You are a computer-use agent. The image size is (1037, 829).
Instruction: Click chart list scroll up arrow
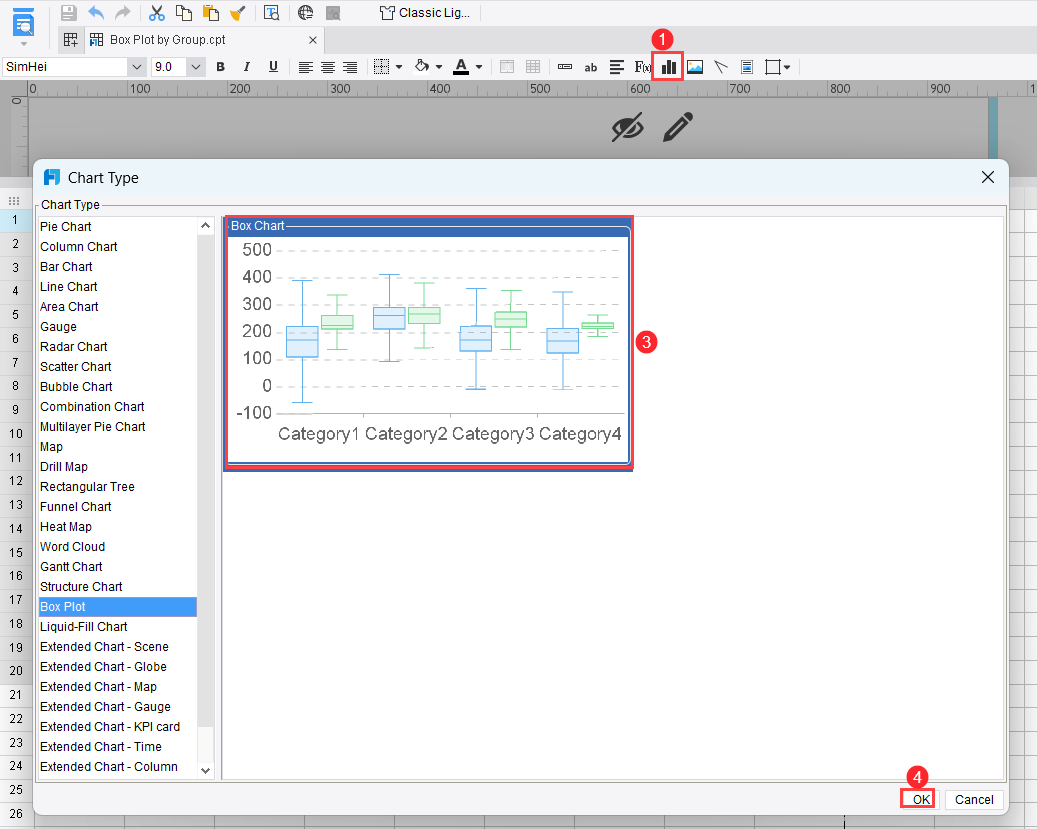coord(206,226)
